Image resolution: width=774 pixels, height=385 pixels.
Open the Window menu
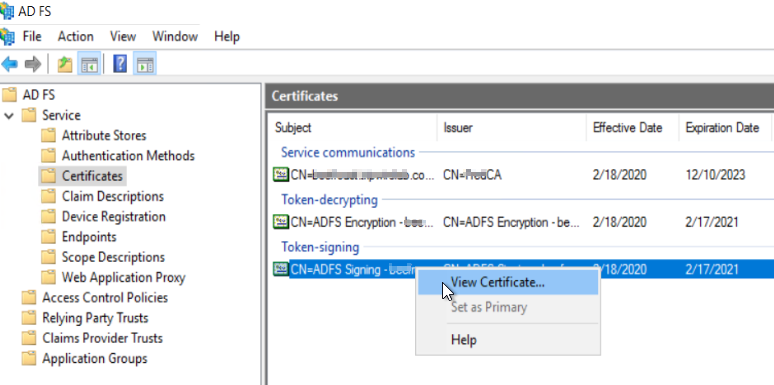[x=175, y=37]
